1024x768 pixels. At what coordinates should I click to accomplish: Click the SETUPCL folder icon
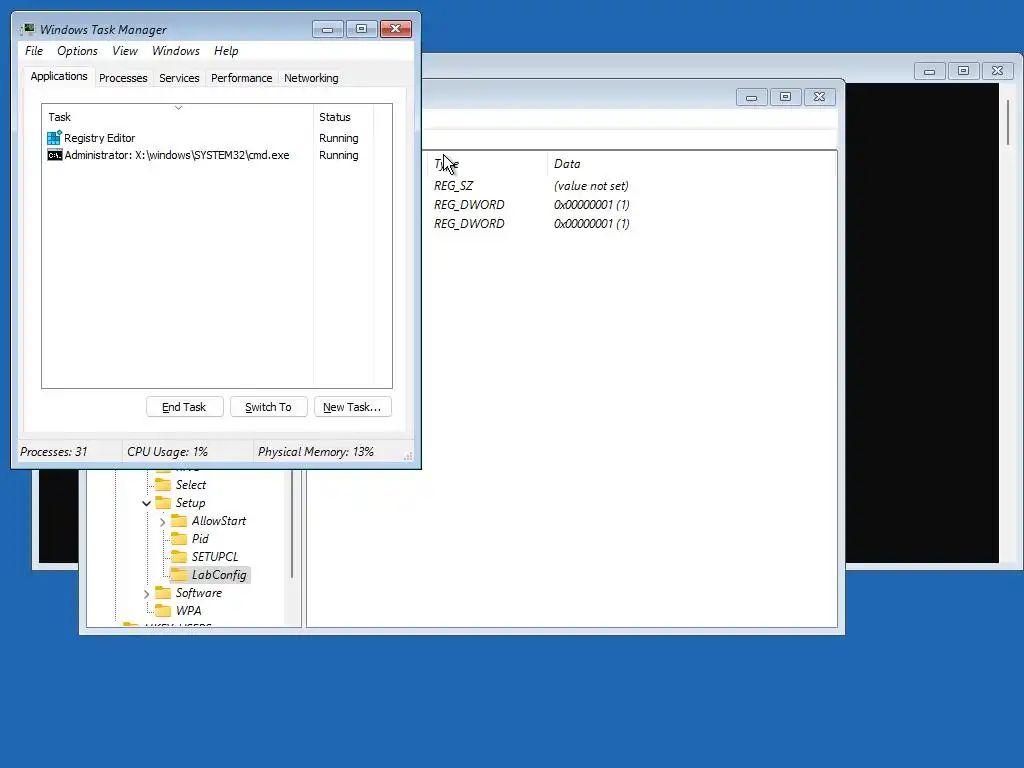click(178, 556)
